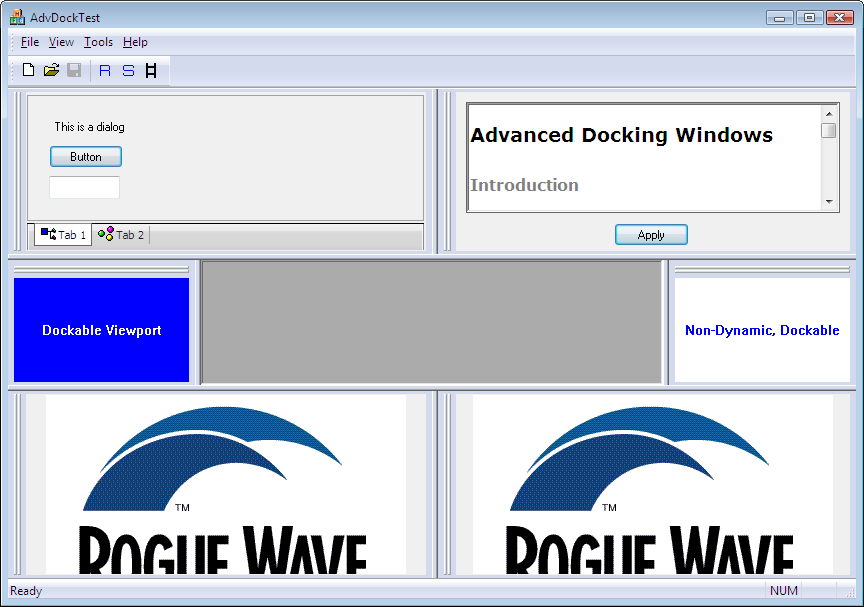This screenshot has height=607, width=864.
Task: Click the Apply button
Action: [x=651, y=235]
